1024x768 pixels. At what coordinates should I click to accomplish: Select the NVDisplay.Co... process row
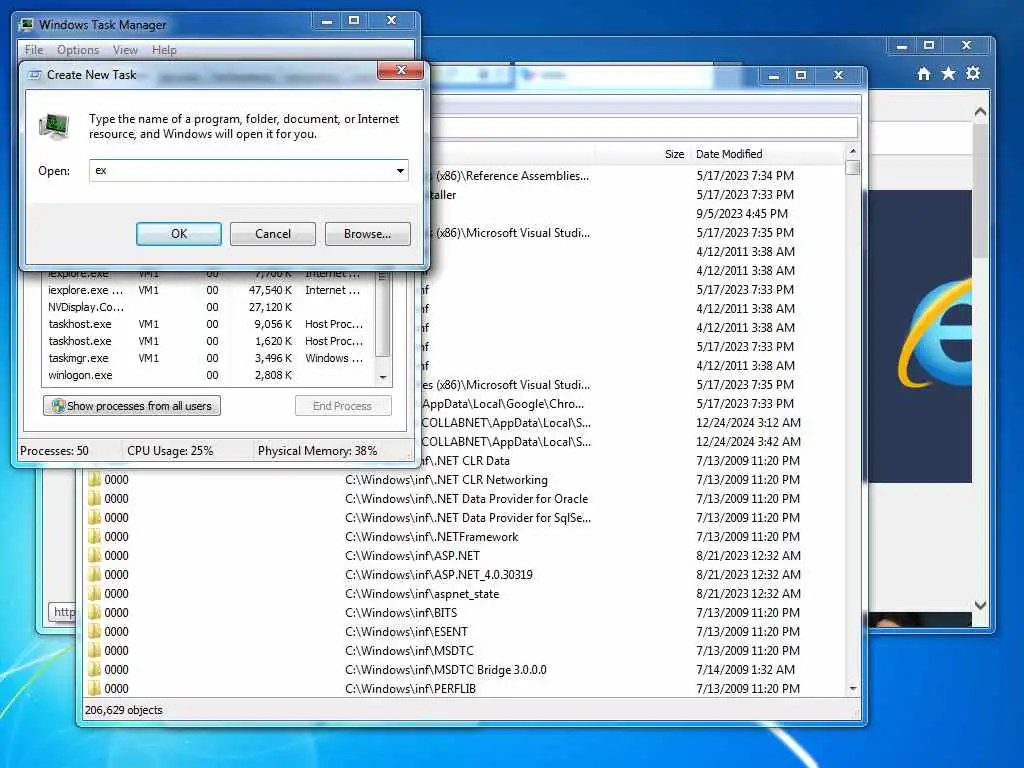click(x=206, y=307)
